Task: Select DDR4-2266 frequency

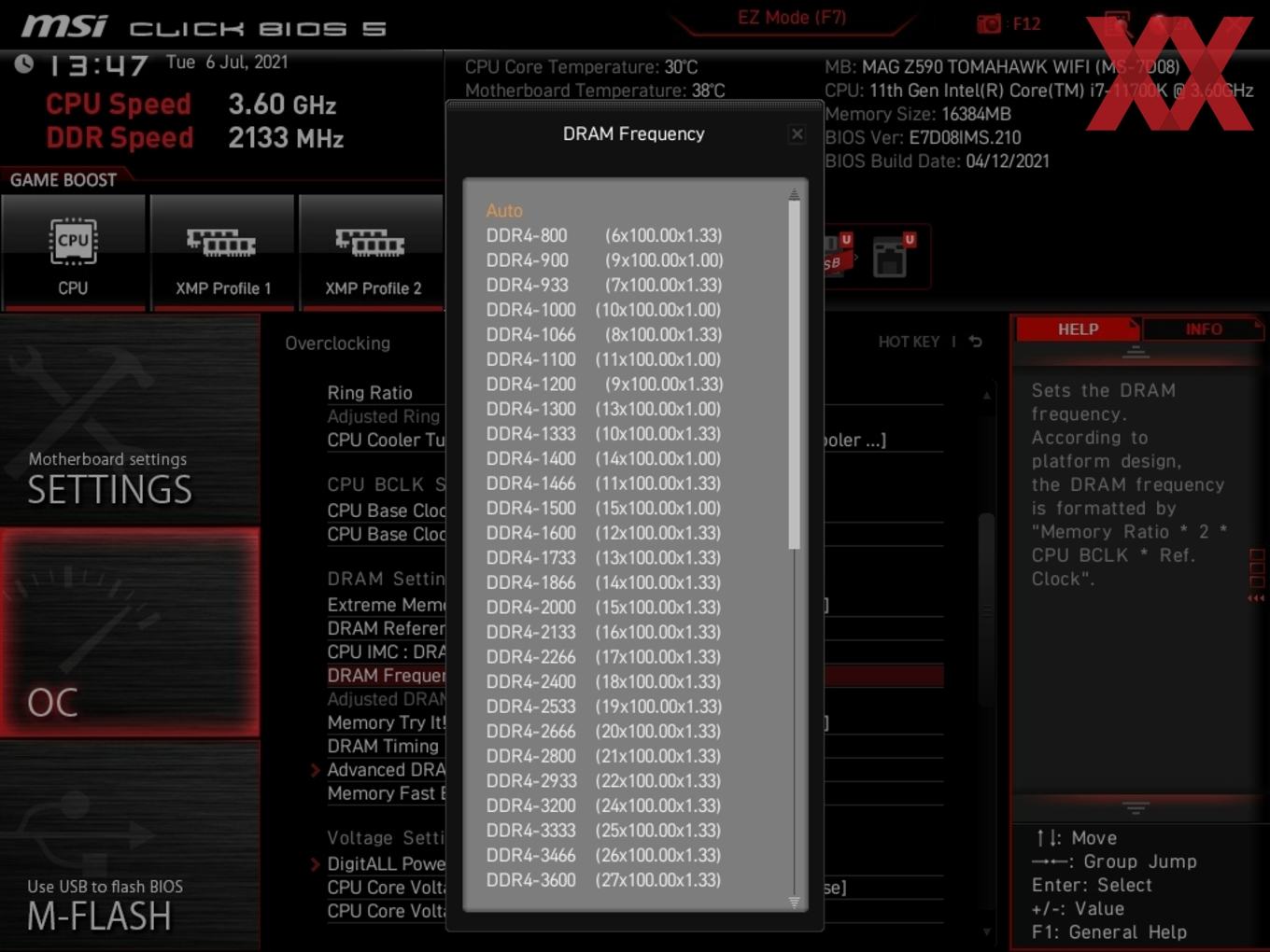Action: [x=604, y=657]
